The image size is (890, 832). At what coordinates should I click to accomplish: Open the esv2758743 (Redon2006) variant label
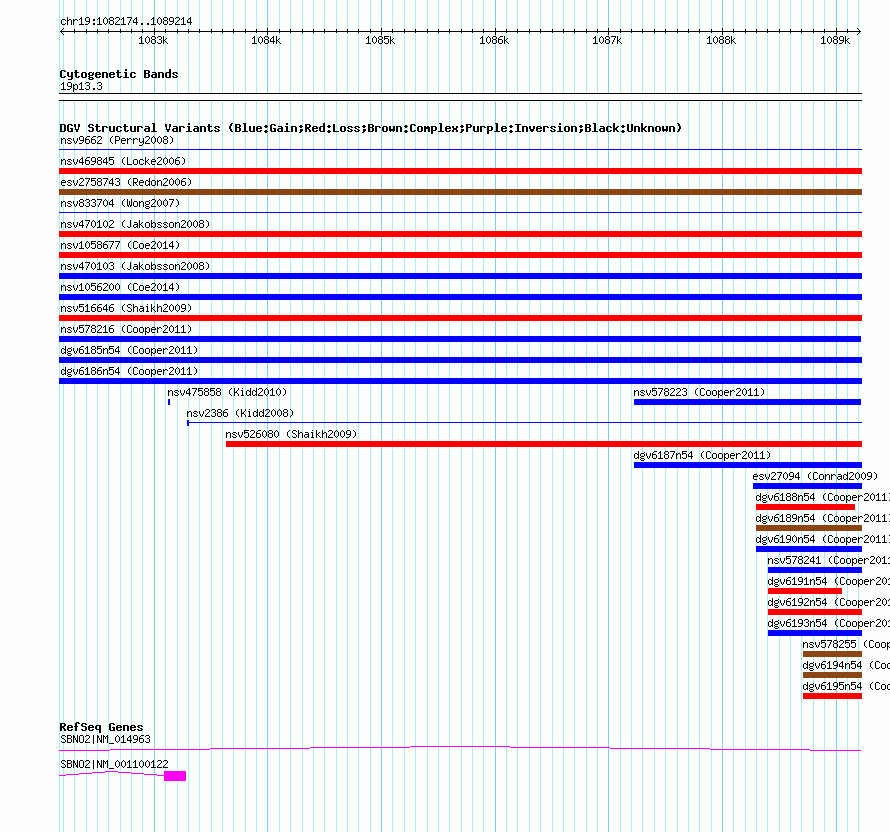tap(126, 182)
